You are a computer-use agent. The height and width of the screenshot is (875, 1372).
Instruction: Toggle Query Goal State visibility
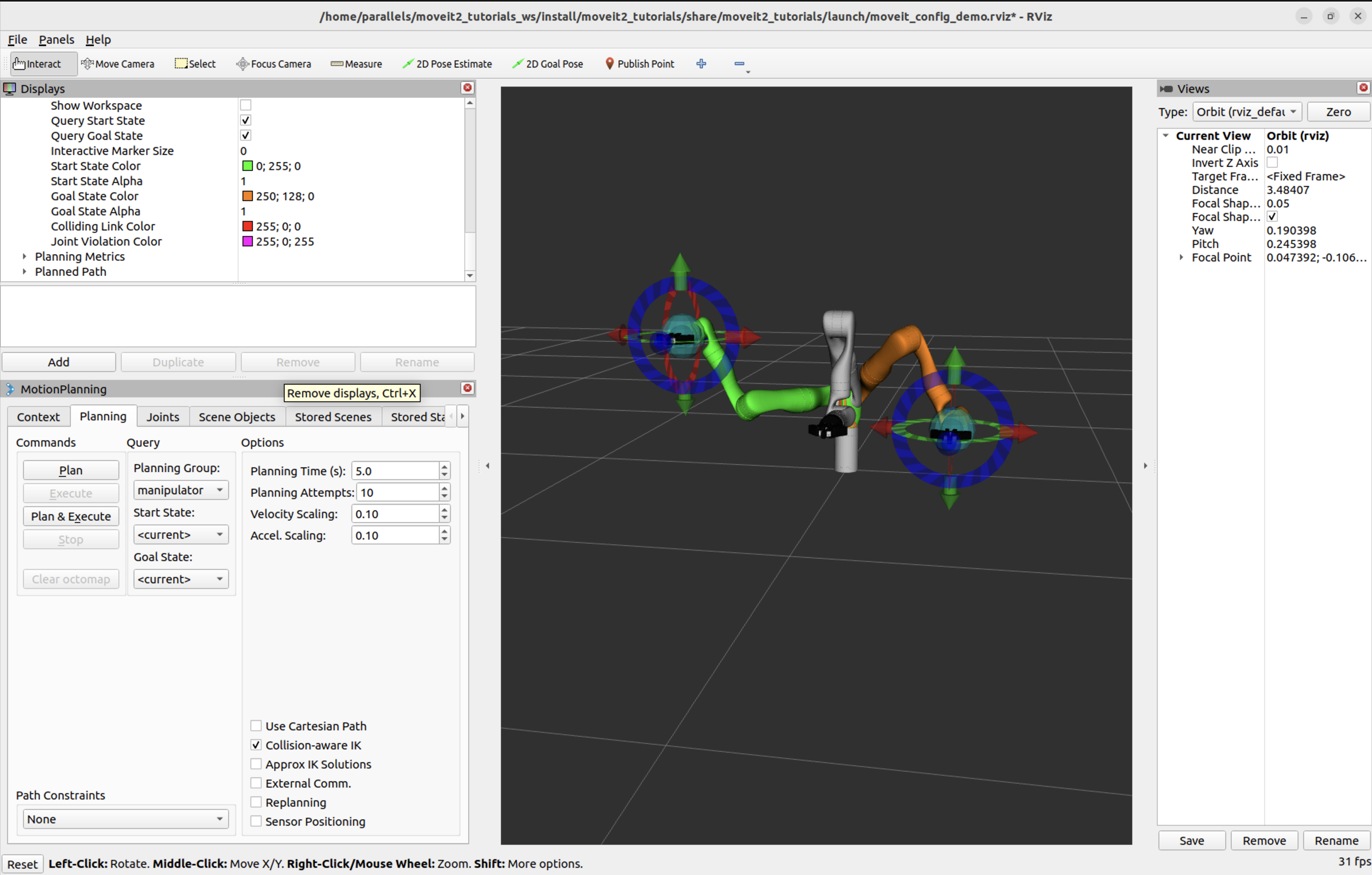(x=245, y=136)
